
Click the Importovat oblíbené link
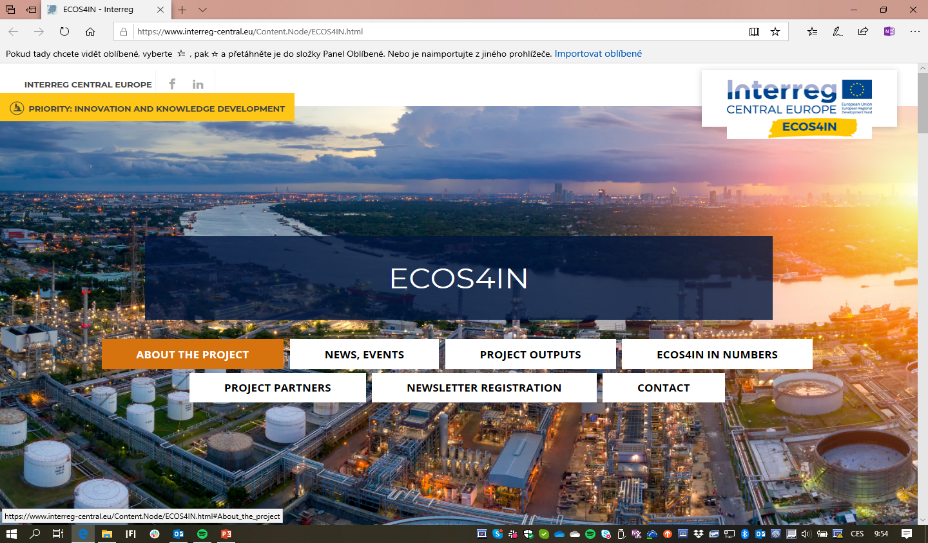[x=598, y=54]
